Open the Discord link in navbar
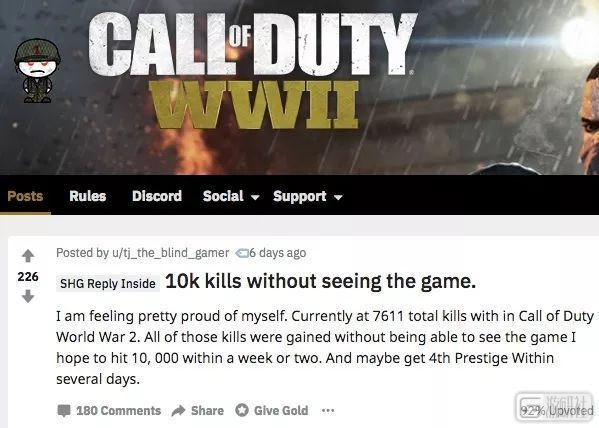The image size is (599, 428). [157, 196]
